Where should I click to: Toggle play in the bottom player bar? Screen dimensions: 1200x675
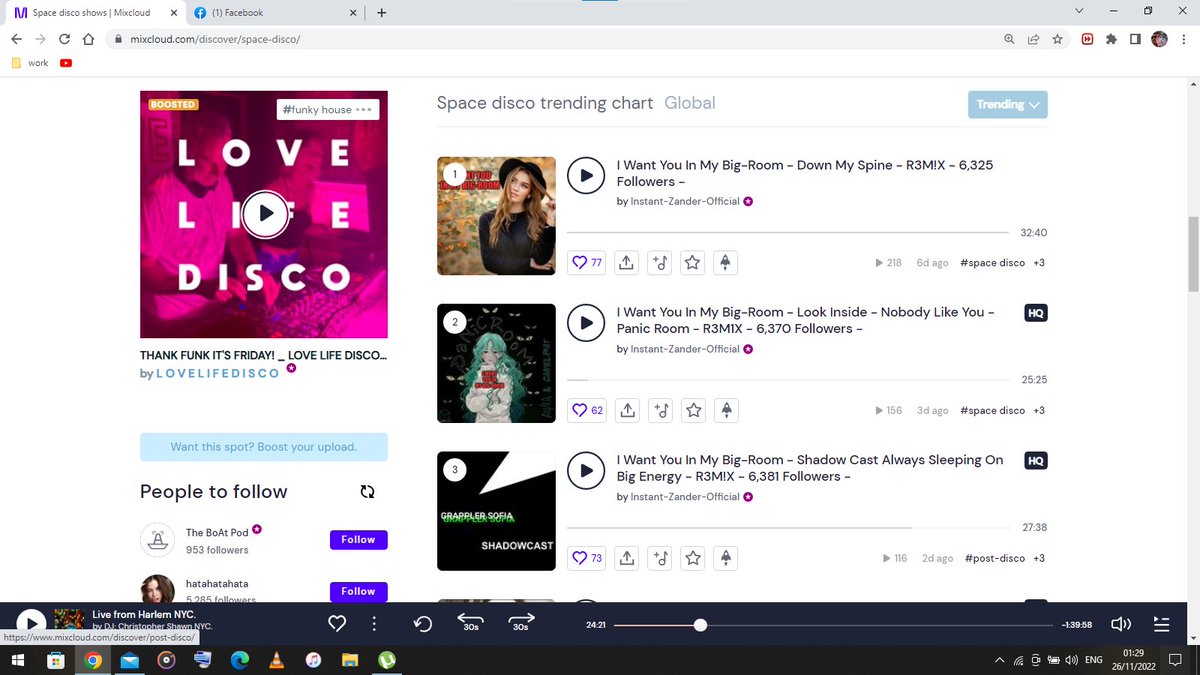click(x=31, y=624)
